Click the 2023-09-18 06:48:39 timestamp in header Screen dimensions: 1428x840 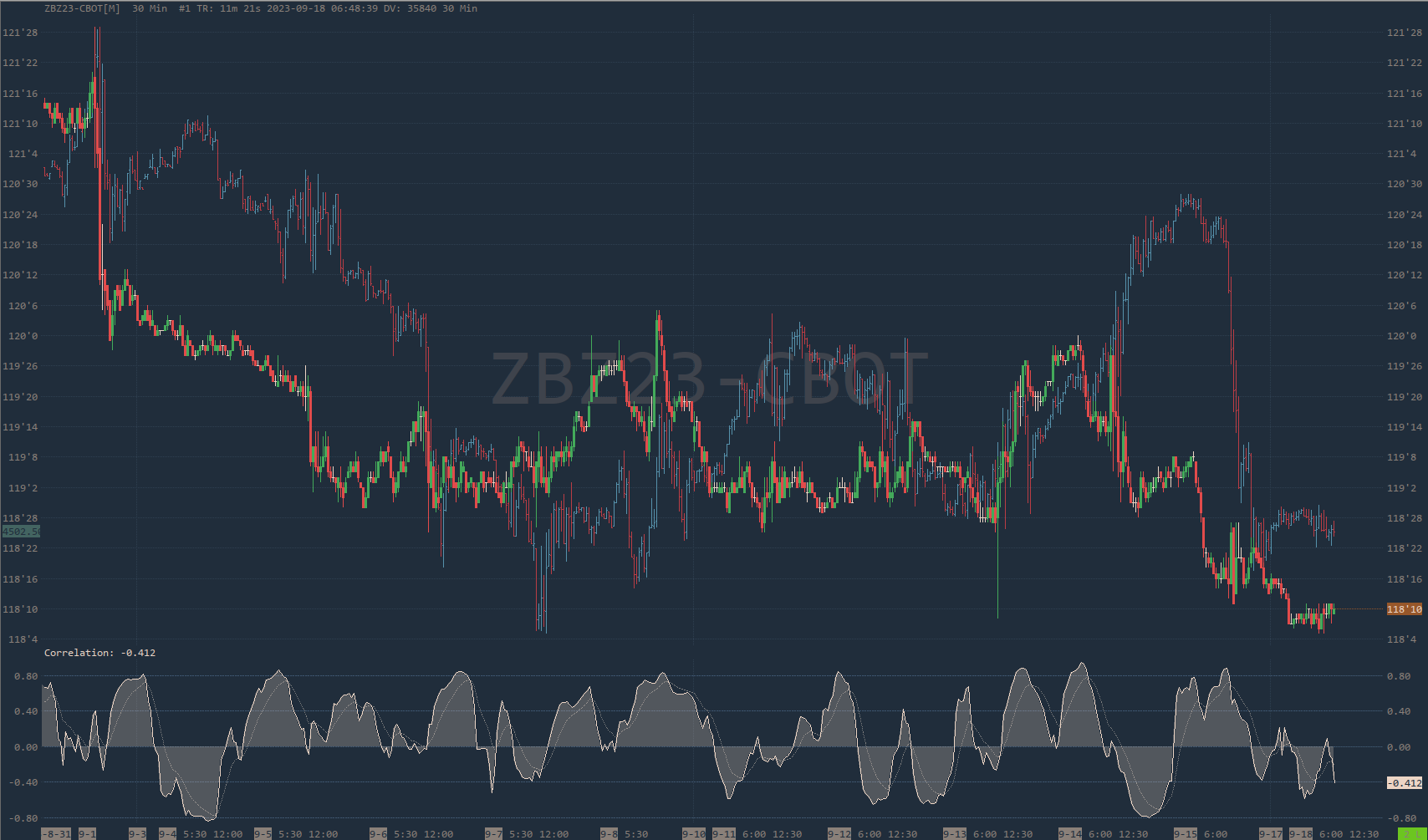pyautogui.click(x=324, y=8)
